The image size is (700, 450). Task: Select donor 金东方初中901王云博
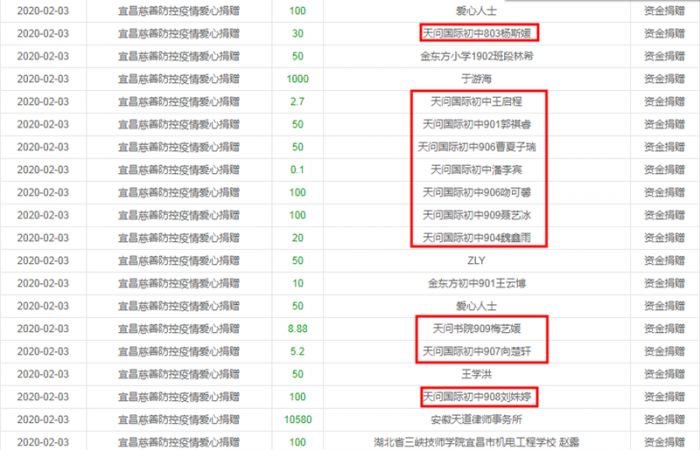tap(476, 283)
